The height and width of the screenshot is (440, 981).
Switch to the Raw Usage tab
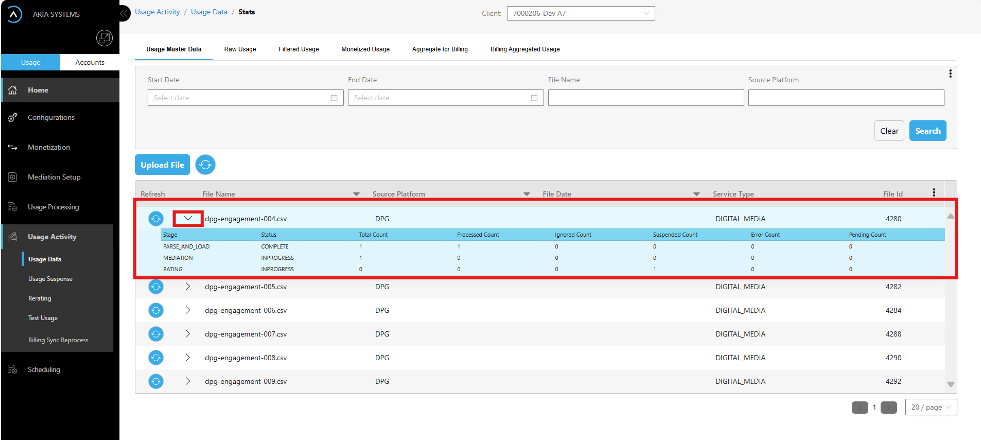pyautogui.click(x=240, y=48)
